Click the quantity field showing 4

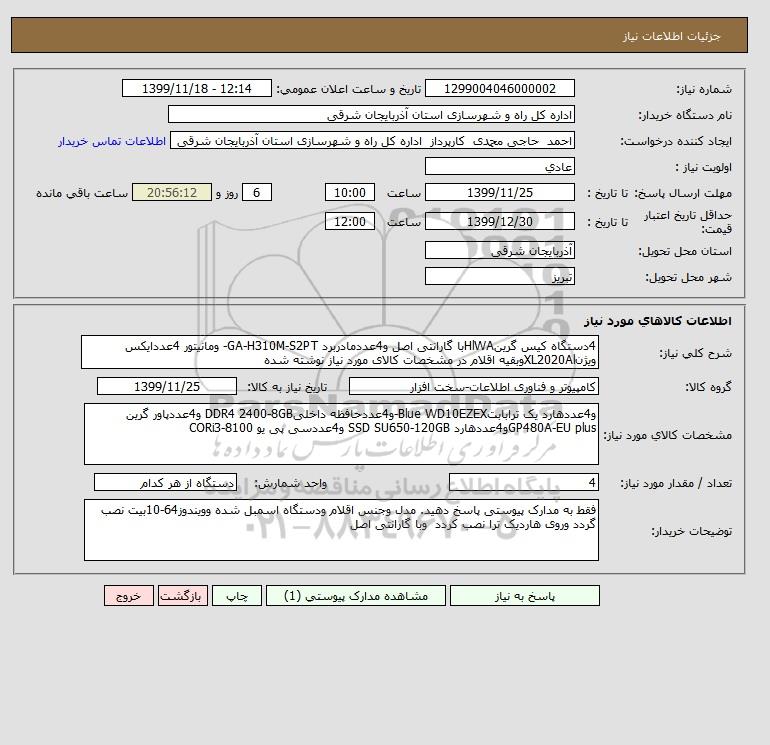click(523, 482)
